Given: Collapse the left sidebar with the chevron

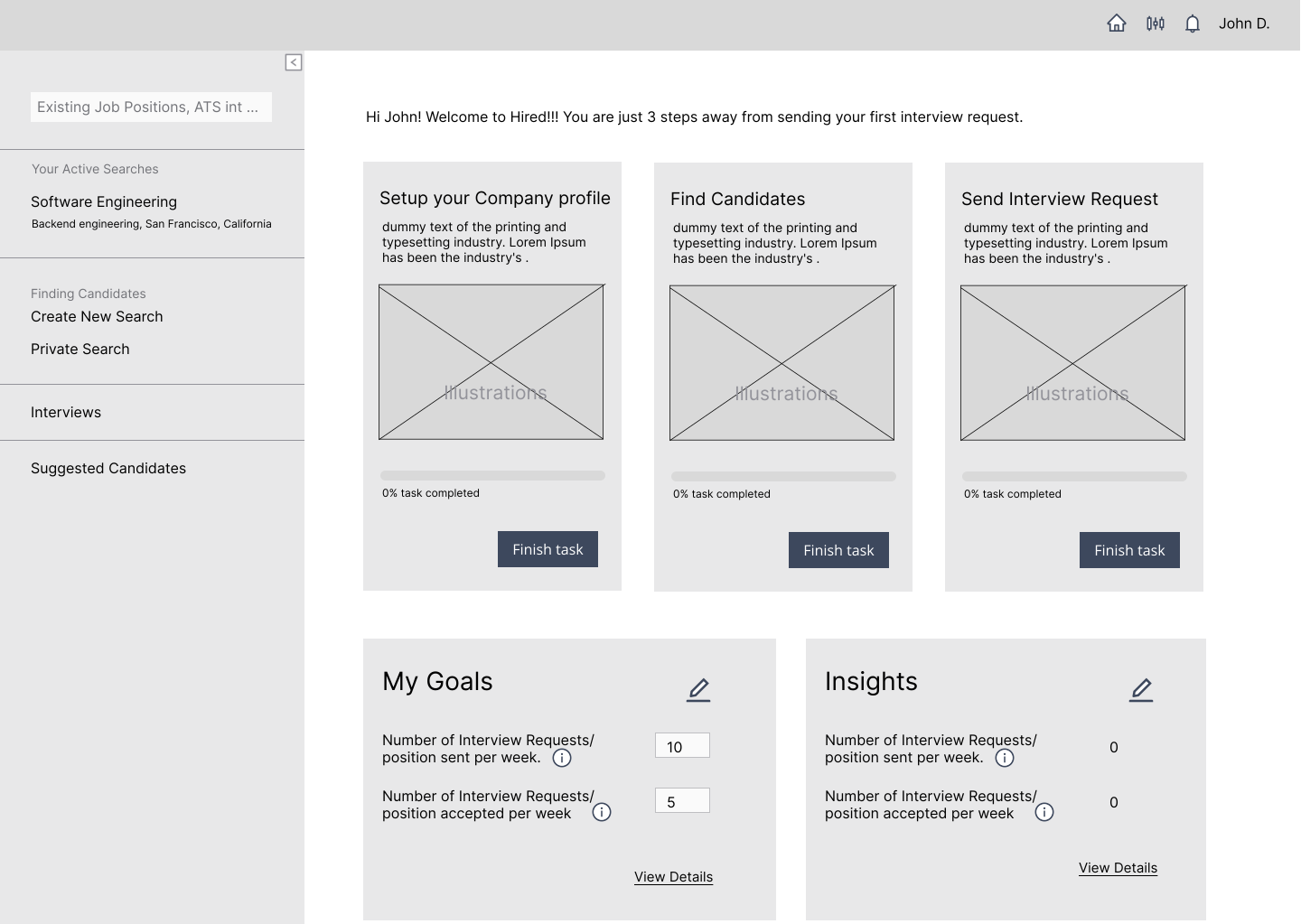Looking at the screenshot, I should (293, 61).
